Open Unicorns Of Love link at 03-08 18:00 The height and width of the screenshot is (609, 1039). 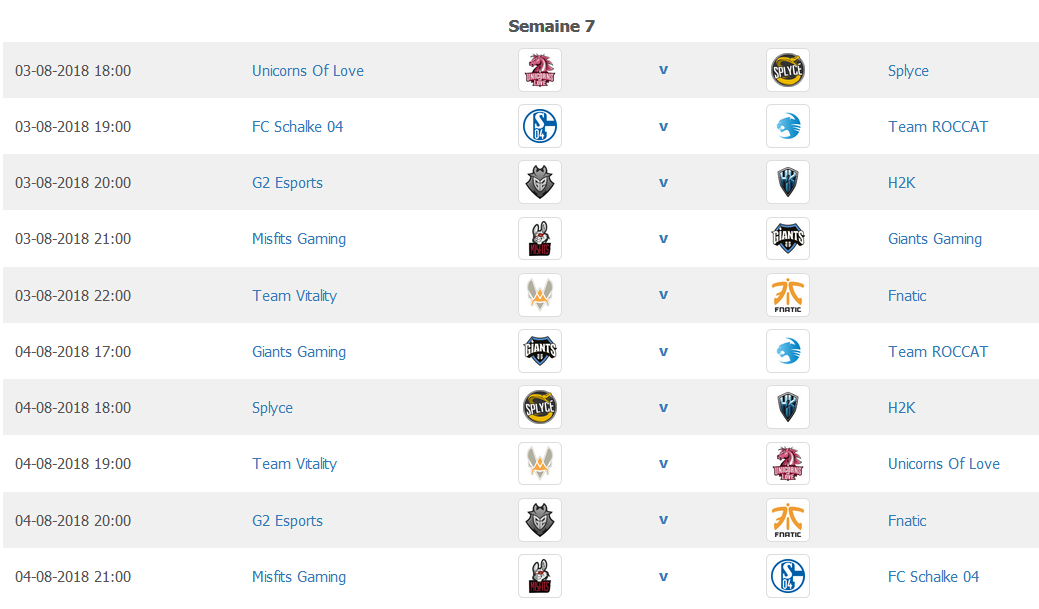(307, 71)
